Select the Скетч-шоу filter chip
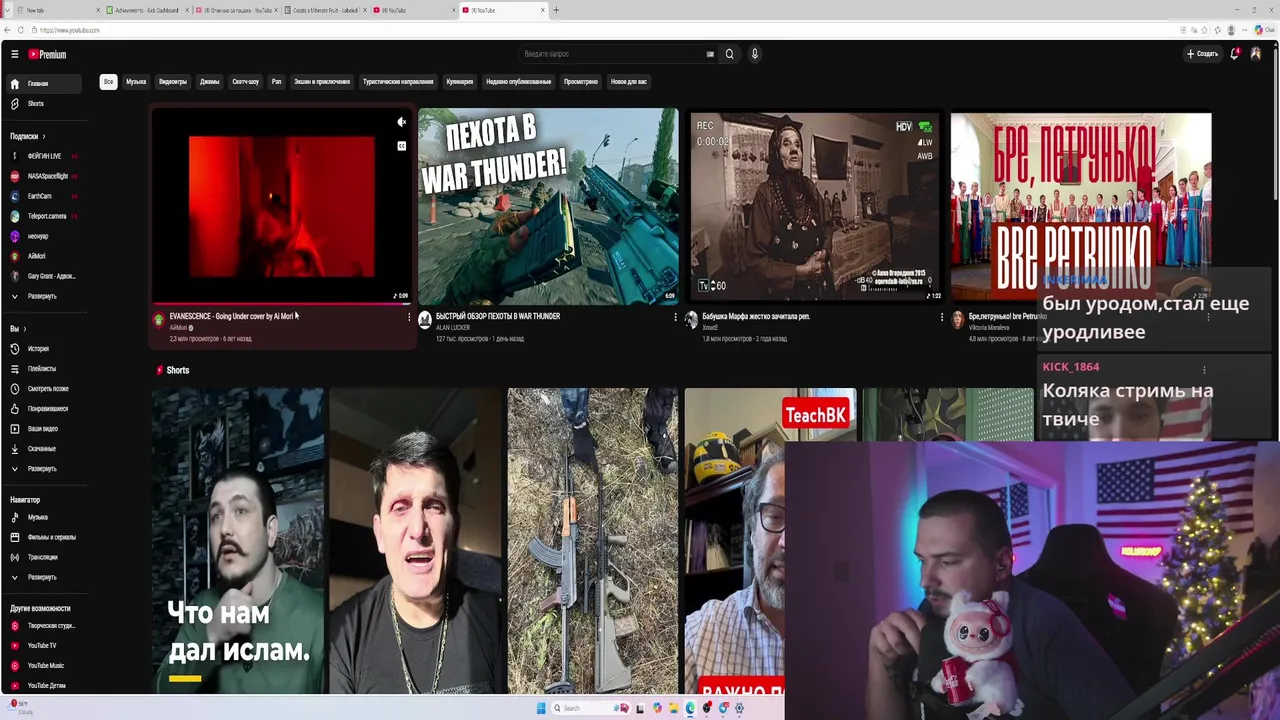Viewport: 1280px width, 720px height. (246, 82)
